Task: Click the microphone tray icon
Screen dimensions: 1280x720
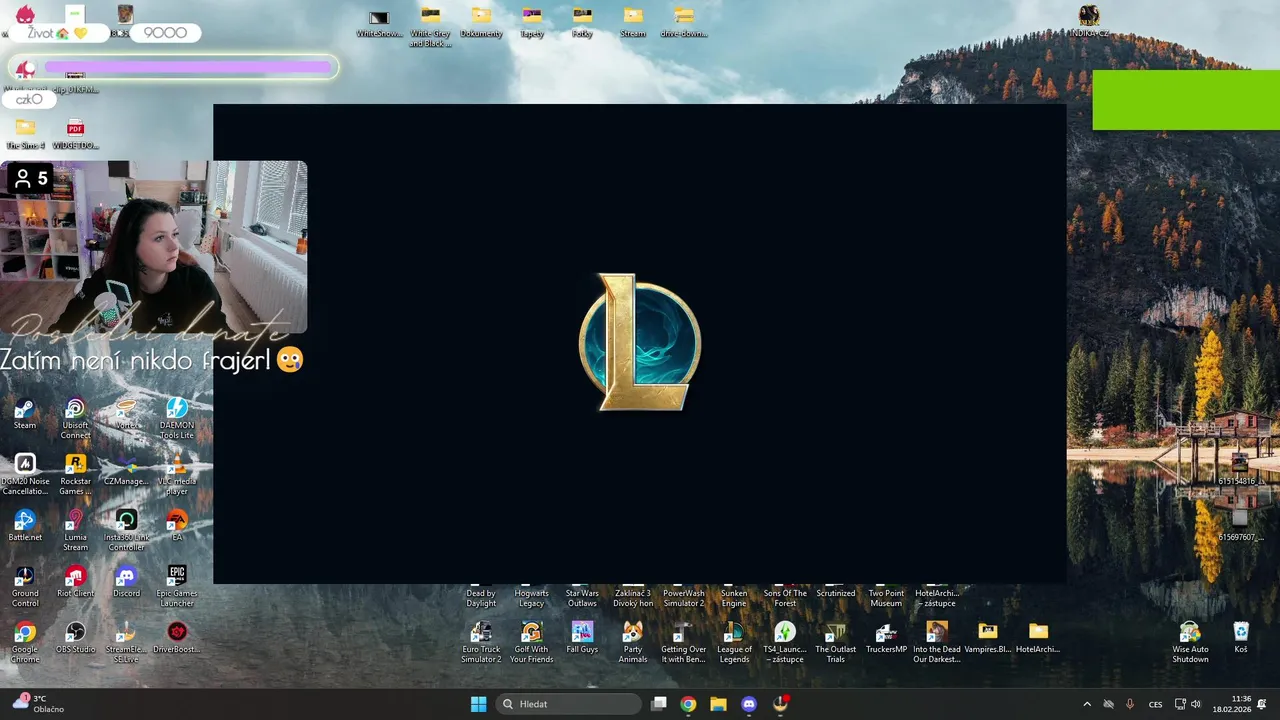Action: [1130, 704]
